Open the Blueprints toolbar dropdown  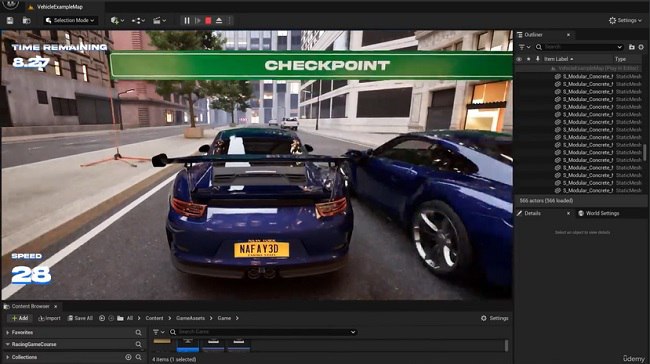(138, 20)
